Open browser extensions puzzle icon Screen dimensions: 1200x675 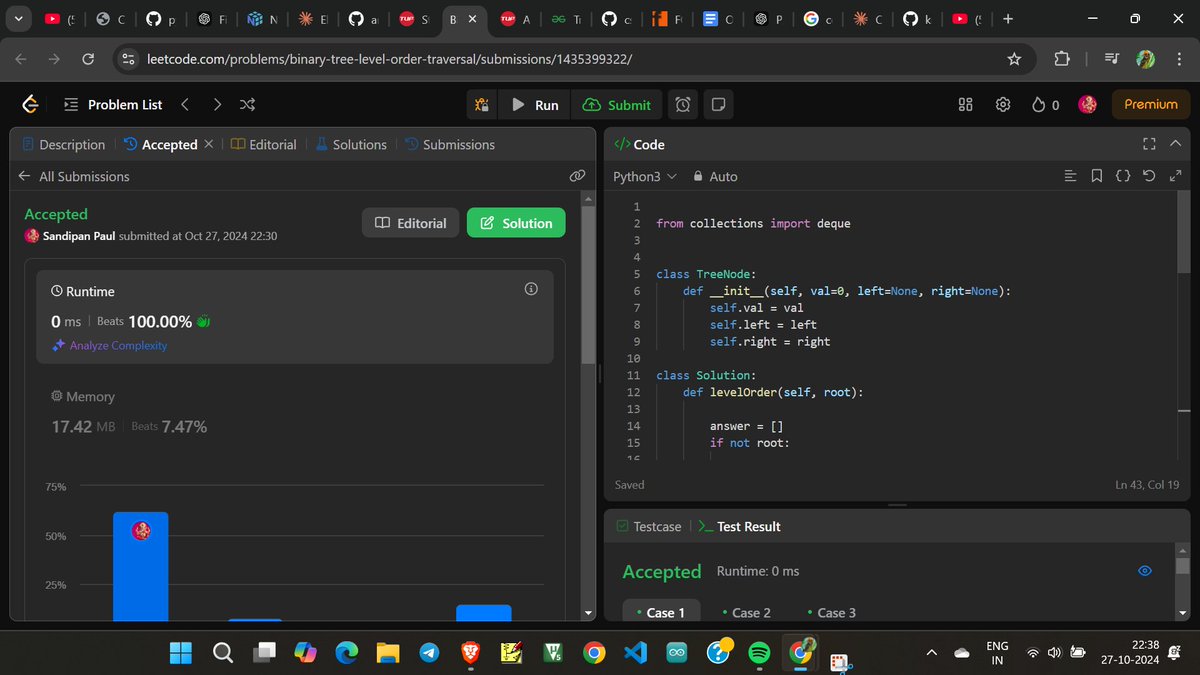[1062, 59]
